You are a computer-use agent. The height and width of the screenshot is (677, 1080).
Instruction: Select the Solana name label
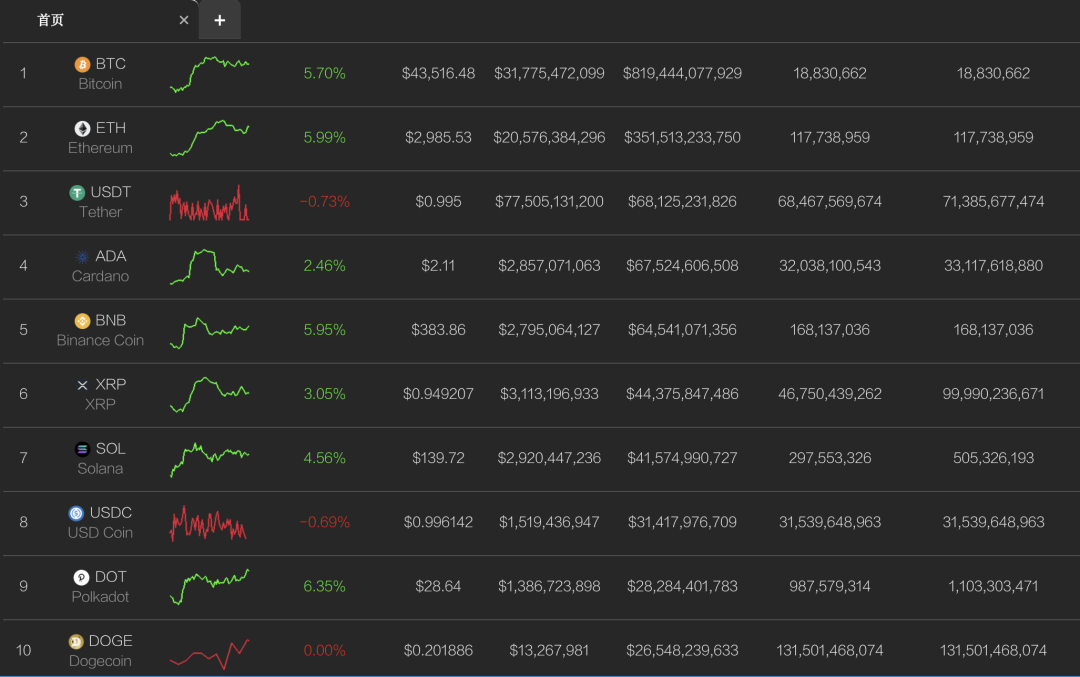[100, 469]
